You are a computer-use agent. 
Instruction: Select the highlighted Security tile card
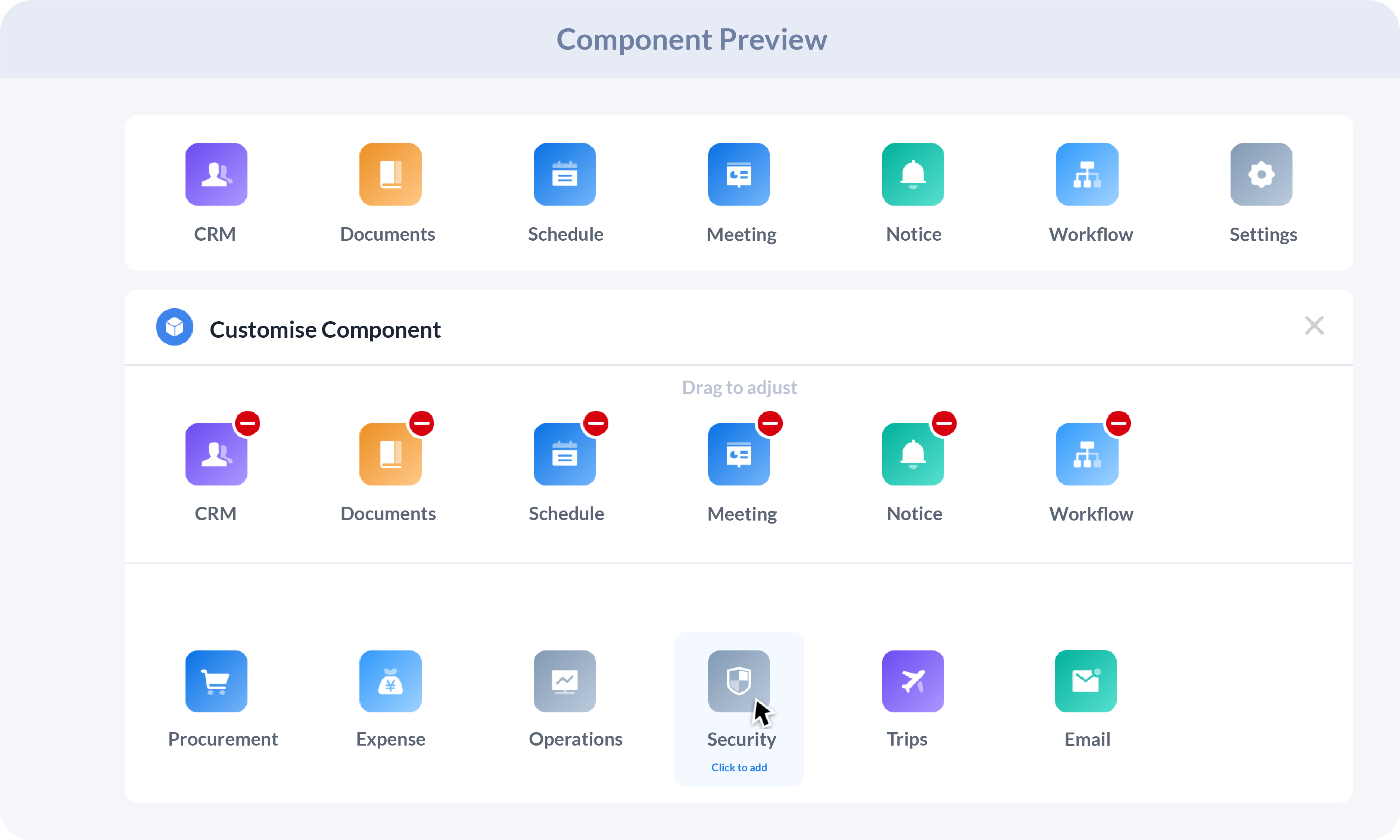[739, 709]
